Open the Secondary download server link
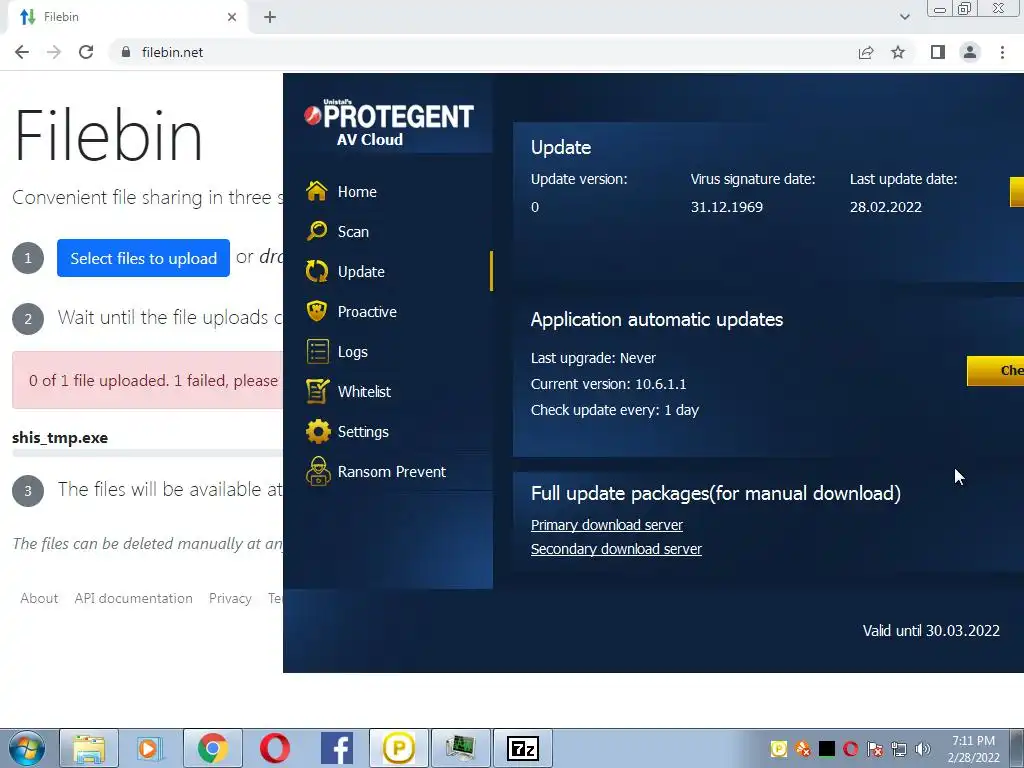This screenshot has width=1024, height=768. (616, 549)
